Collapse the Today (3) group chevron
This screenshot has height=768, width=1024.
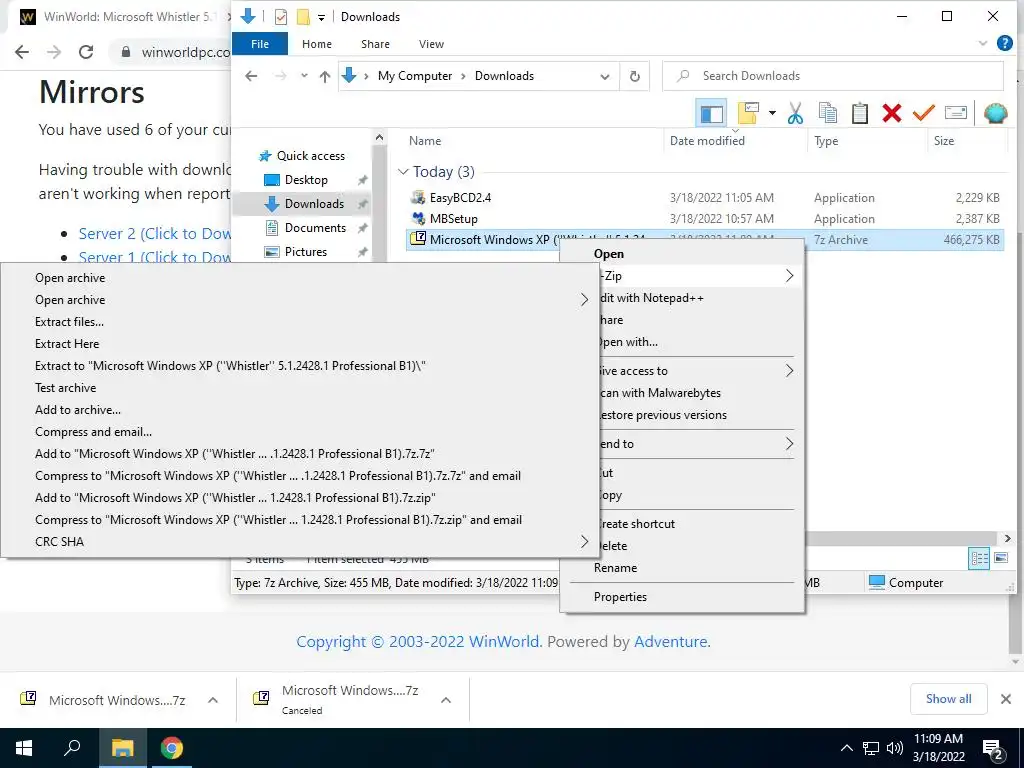point(403,172)
